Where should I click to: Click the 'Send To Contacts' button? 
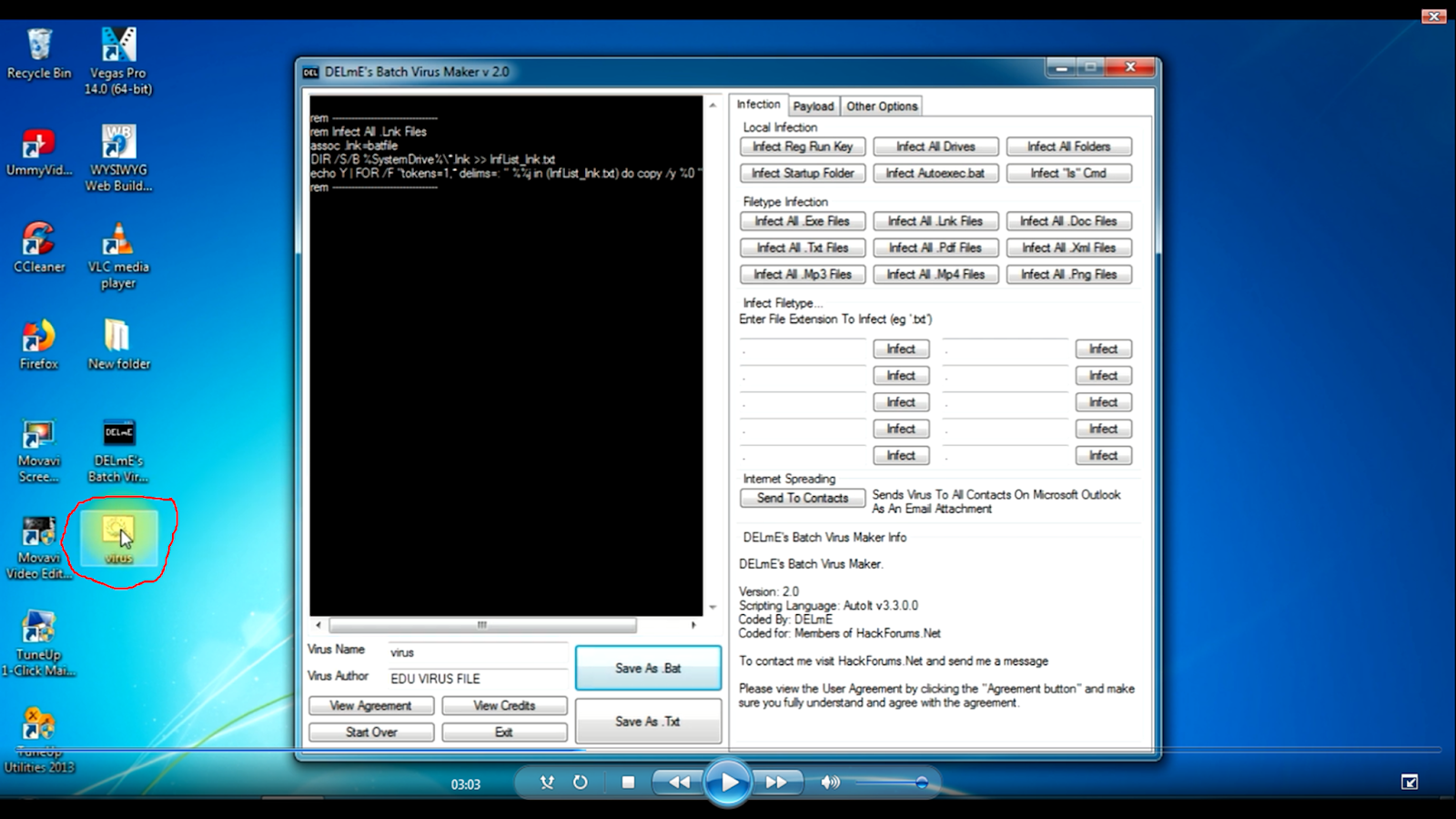point(803,498)
